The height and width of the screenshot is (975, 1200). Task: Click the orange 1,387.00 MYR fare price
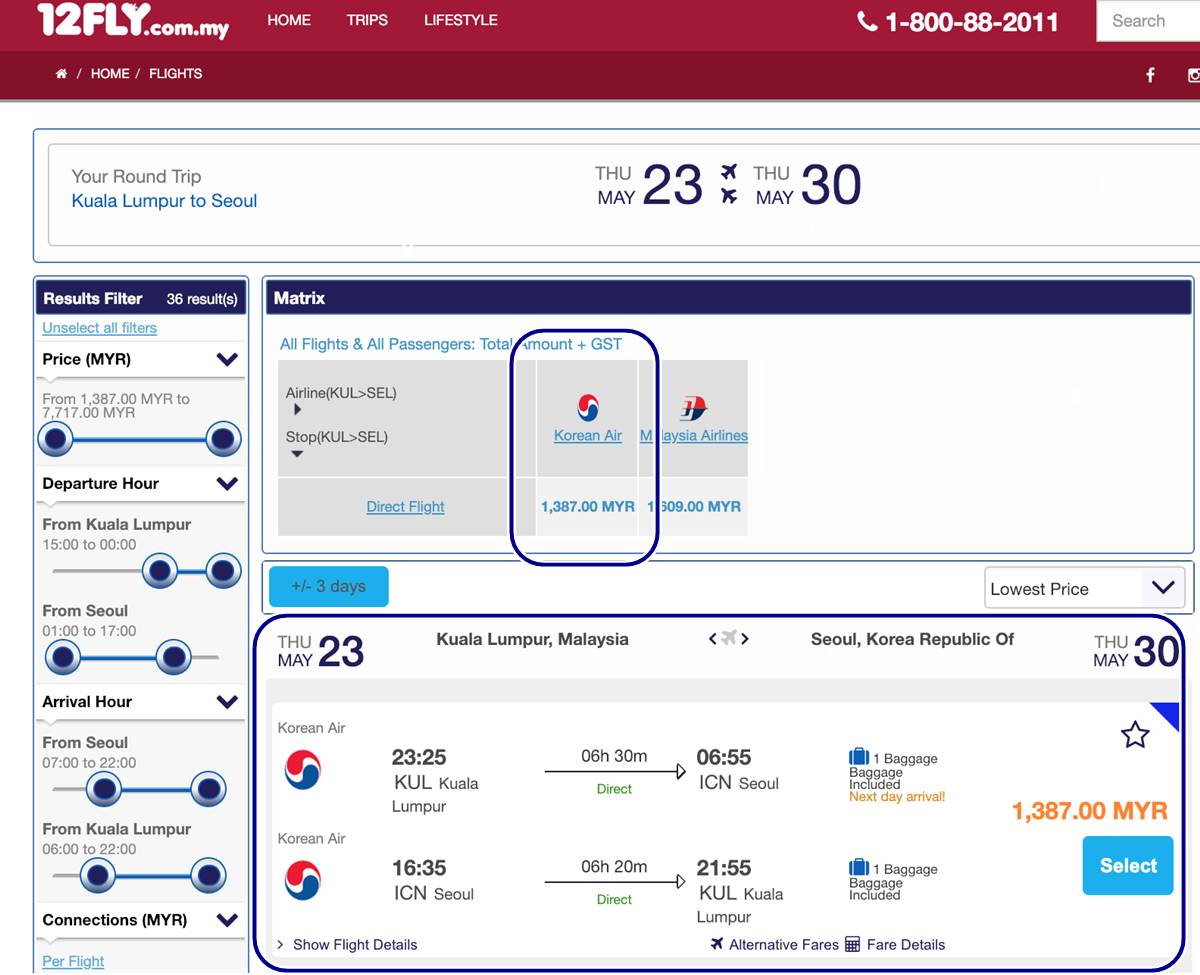pos(1090,811)
